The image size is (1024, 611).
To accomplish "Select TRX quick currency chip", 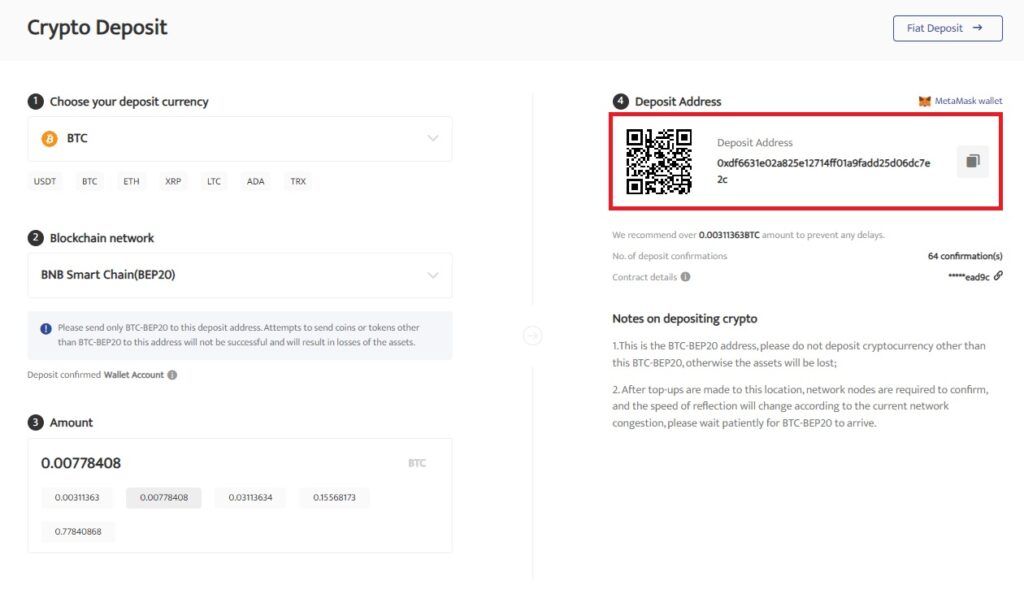I will coord(298,181).
